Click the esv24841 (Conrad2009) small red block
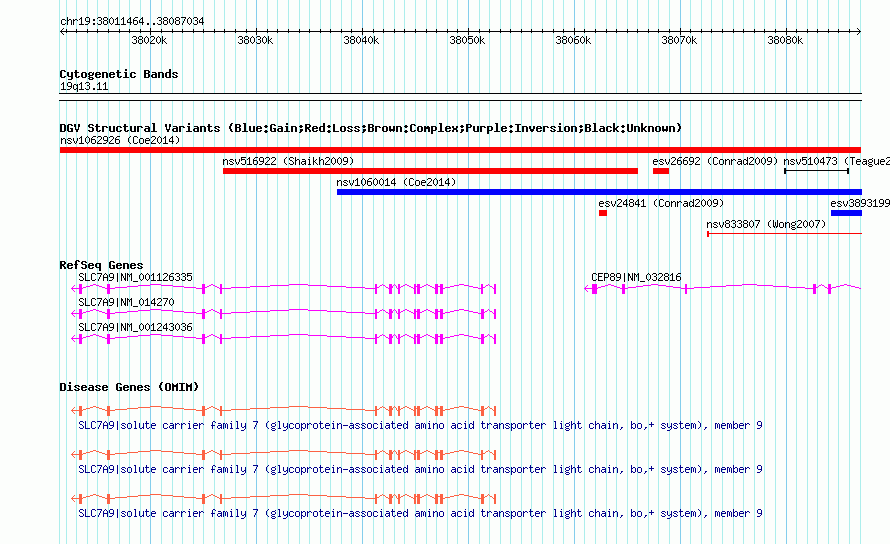Viewport: 890px width, 544px height. pyautogui.click(x=603, y=213)
